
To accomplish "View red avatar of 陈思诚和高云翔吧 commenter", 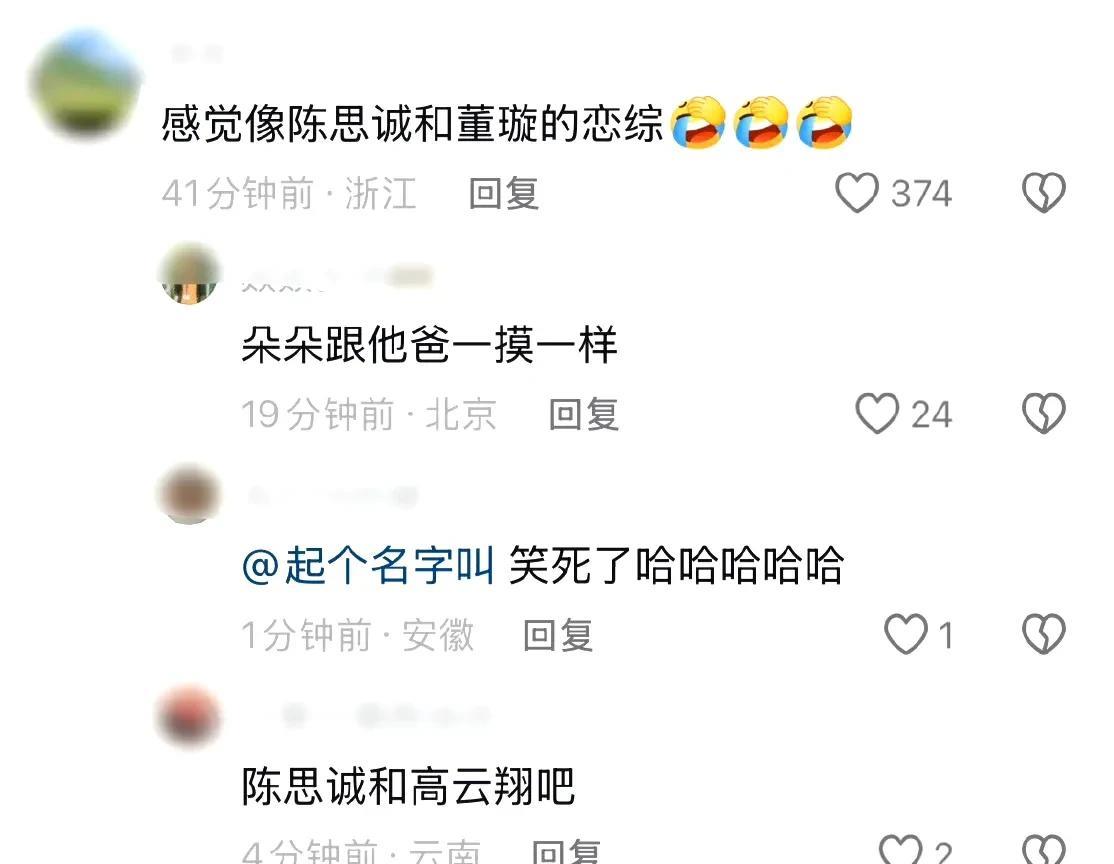I will (189, 716).
